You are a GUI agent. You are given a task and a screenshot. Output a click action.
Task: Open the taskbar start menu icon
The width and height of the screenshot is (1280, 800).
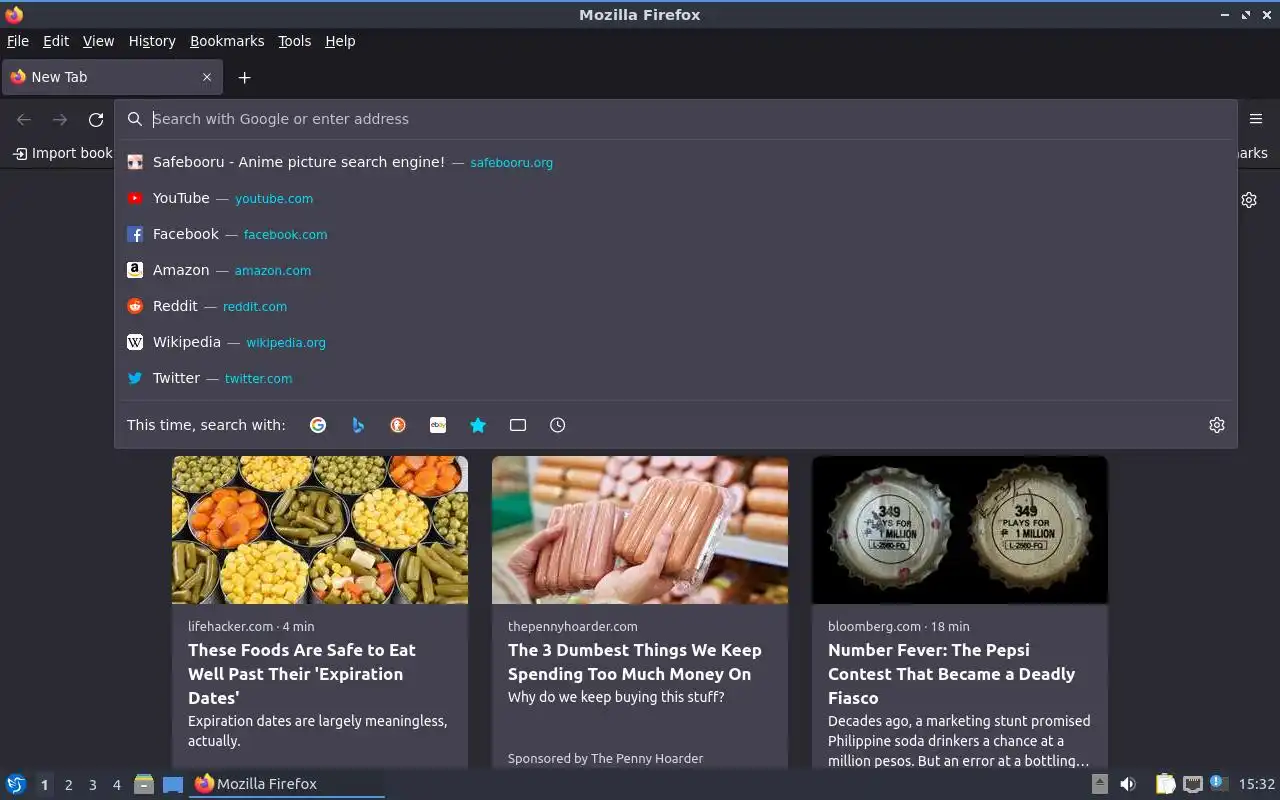pos(16,784)
